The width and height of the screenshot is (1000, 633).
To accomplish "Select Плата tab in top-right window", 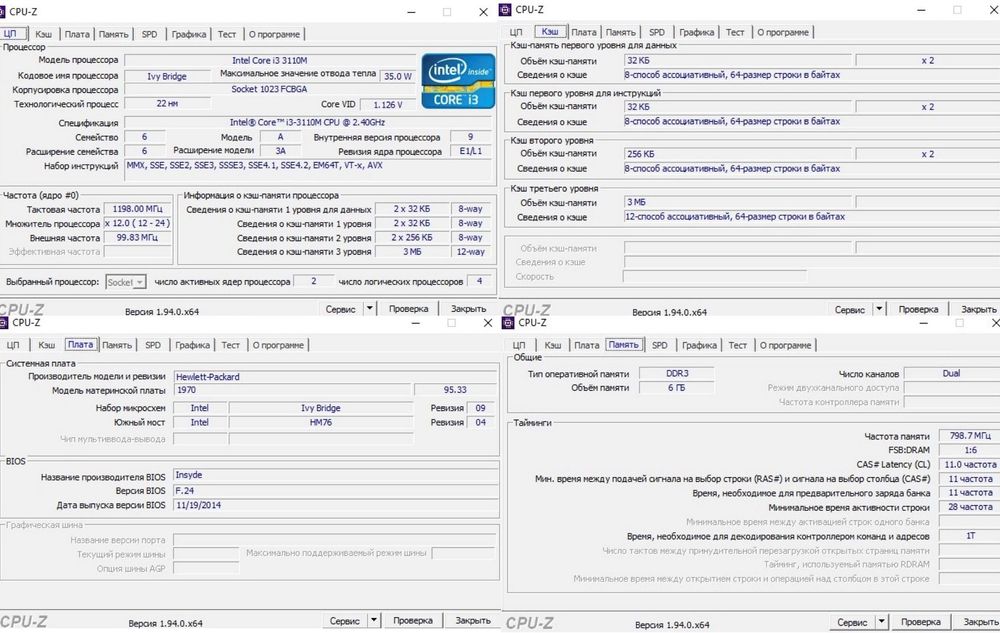I will click(584, 32).
